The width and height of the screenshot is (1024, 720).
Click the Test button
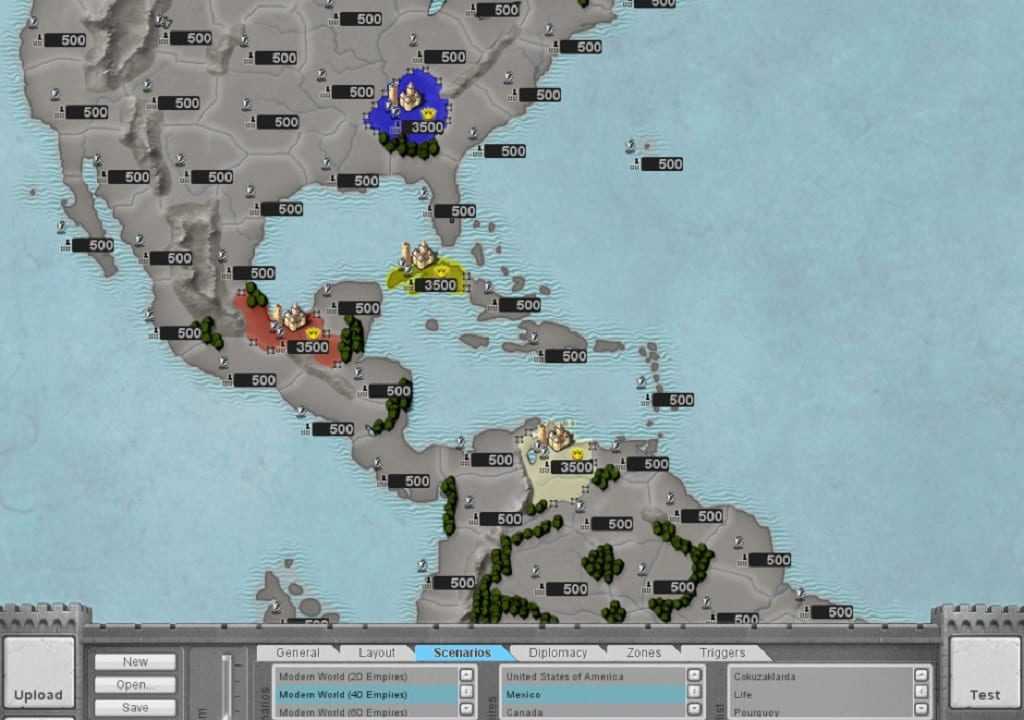985,673
